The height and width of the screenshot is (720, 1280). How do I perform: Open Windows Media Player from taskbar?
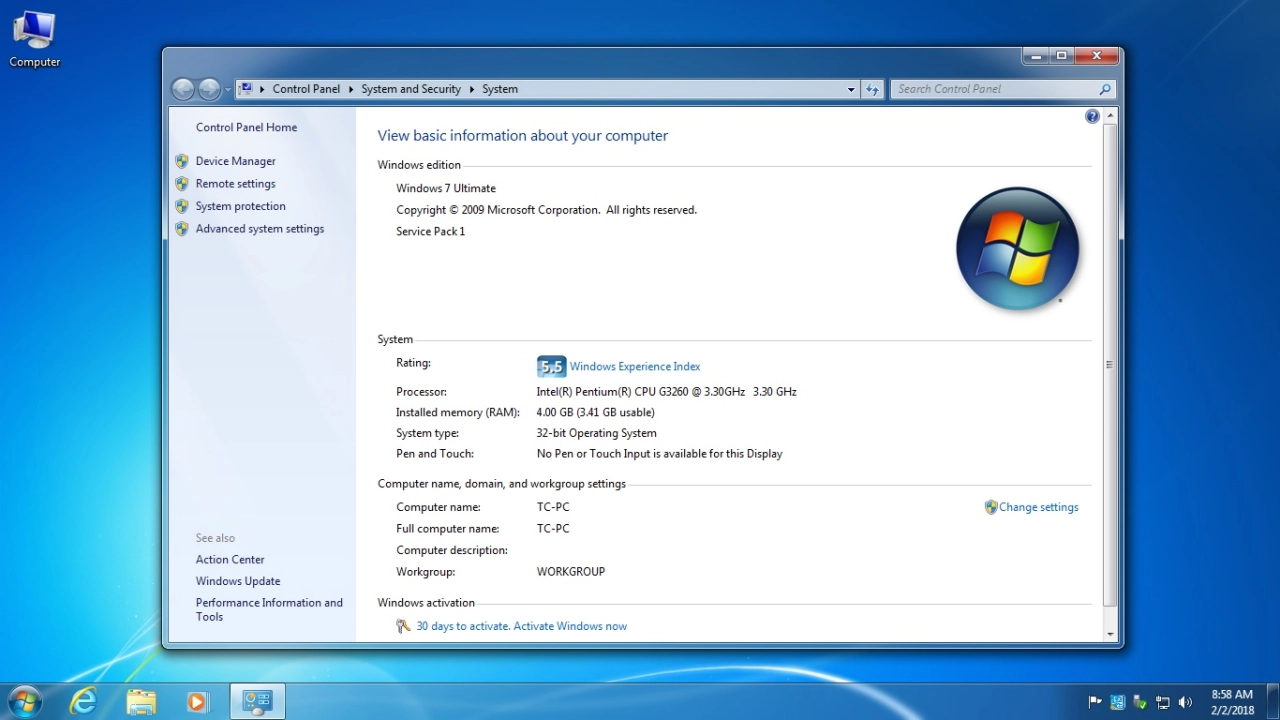[x=197, y=702]
